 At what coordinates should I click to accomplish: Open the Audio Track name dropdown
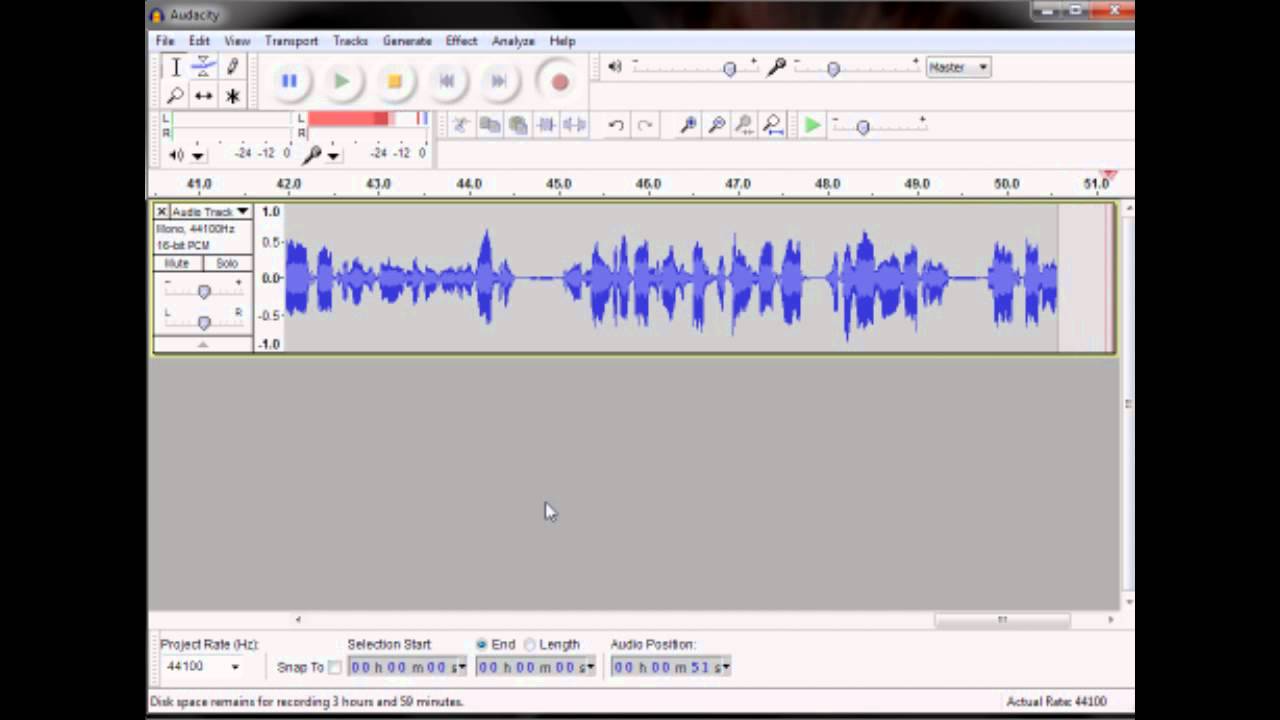pos(210,212)
